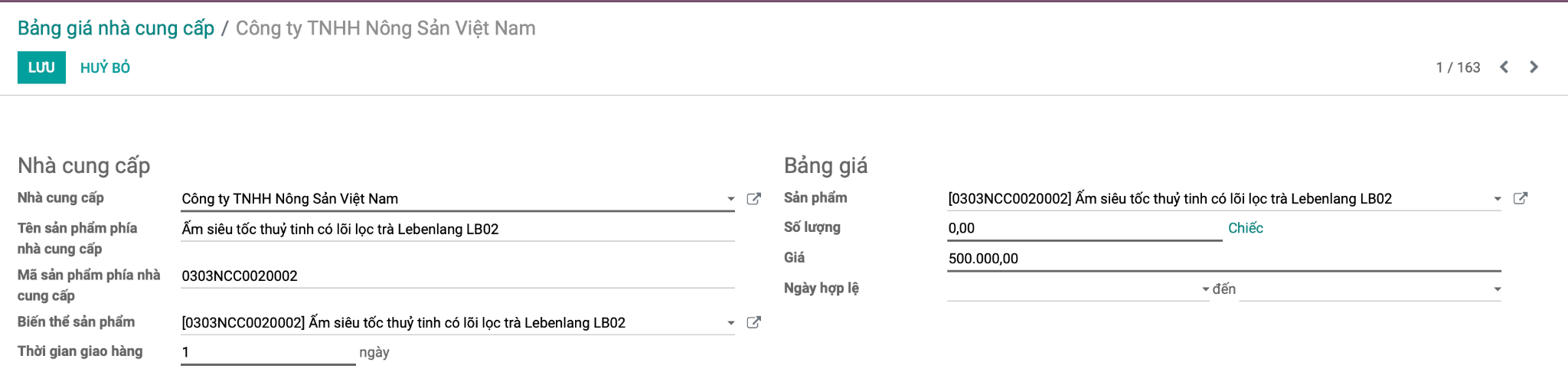
Task: Edit Mã sản phẩm phía nhà cung cấp field
Action: 458,276
